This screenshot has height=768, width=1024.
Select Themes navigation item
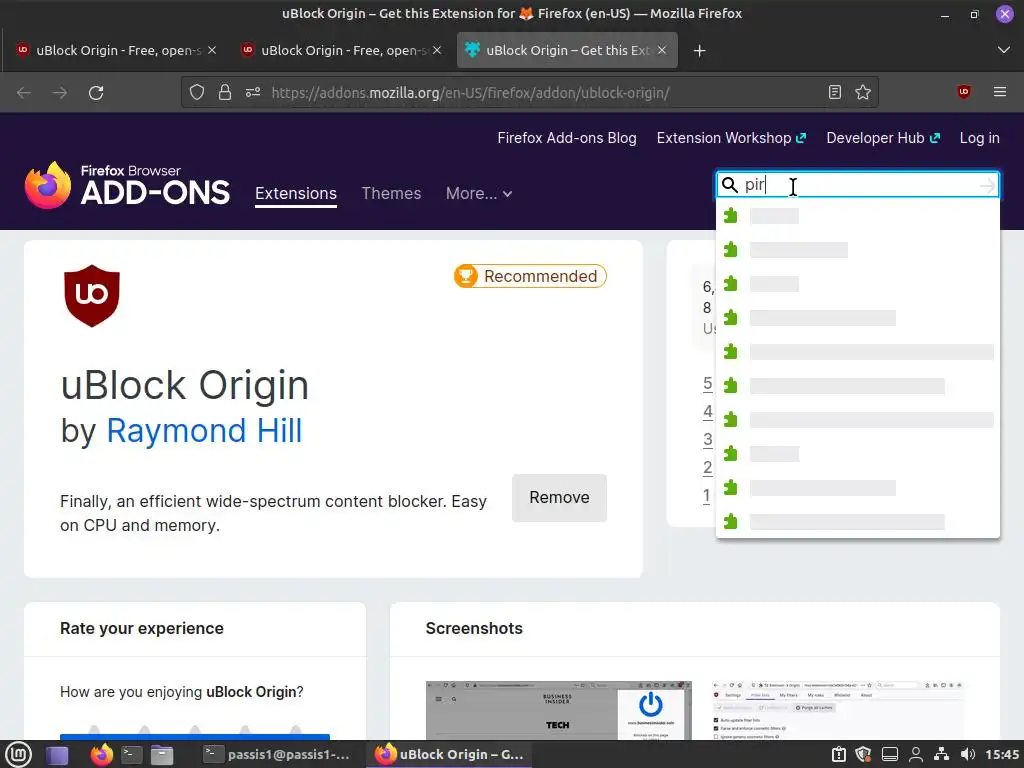tap(391, 193)
